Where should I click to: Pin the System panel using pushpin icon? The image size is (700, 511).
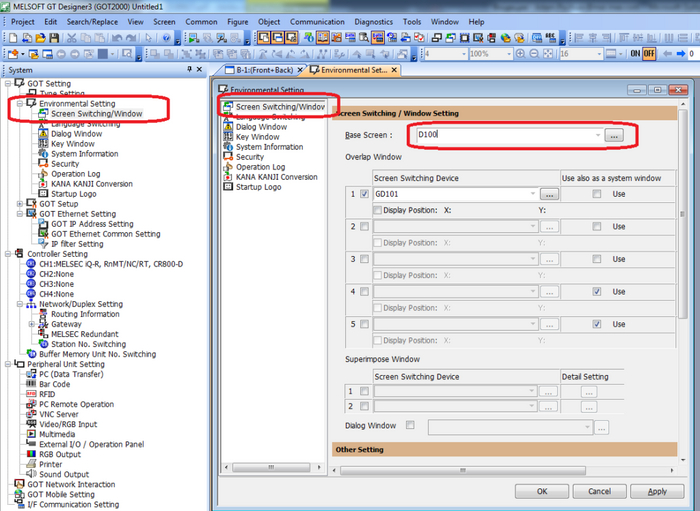click(x=190, y=70)
